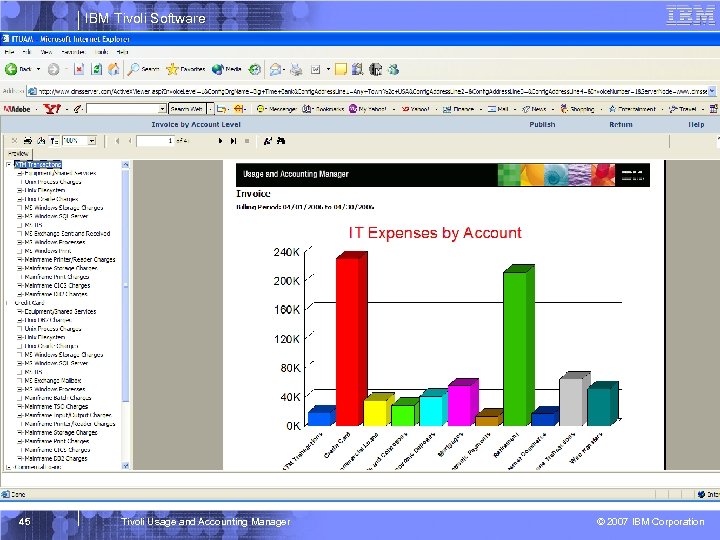
Task: Open Yahoo Bookmarks toolbar button
Action: [323, 109]
